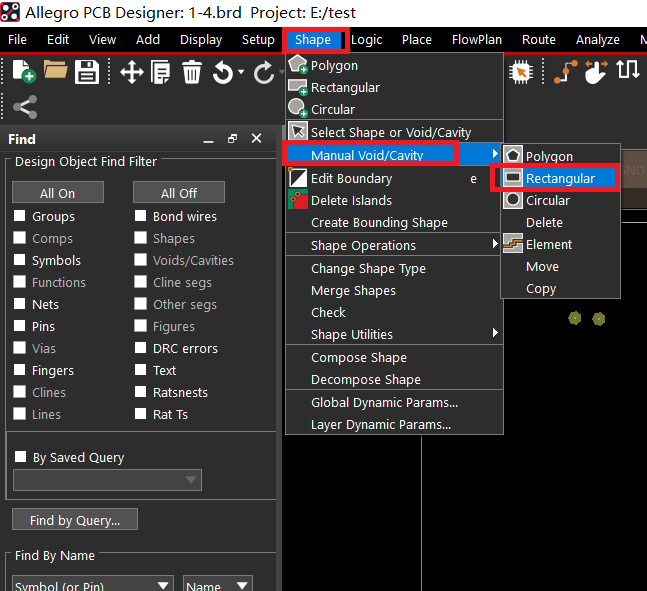Enable the Symbols checkbox
Screen dimensions: 647x591
[x=20, y=260]
